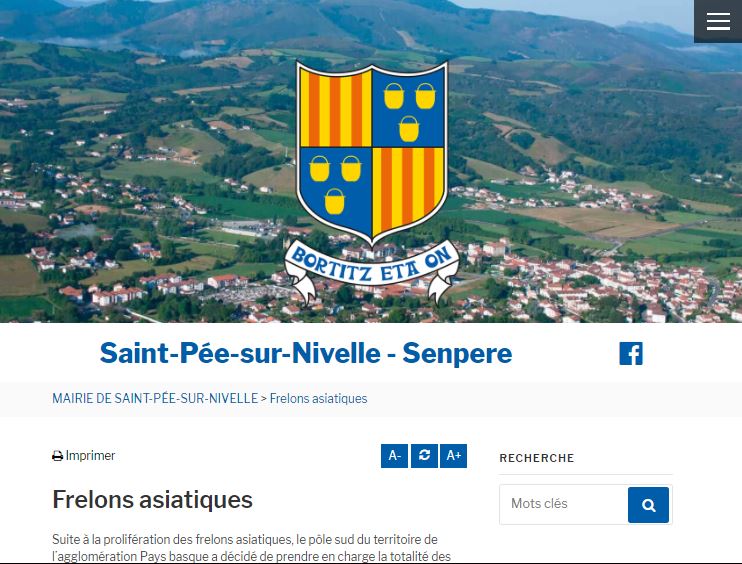Viewport: 742px width, 564px height.
Task: Reset text size with the refresh icon
Action: pyautogui.click(x=424, y=455)
